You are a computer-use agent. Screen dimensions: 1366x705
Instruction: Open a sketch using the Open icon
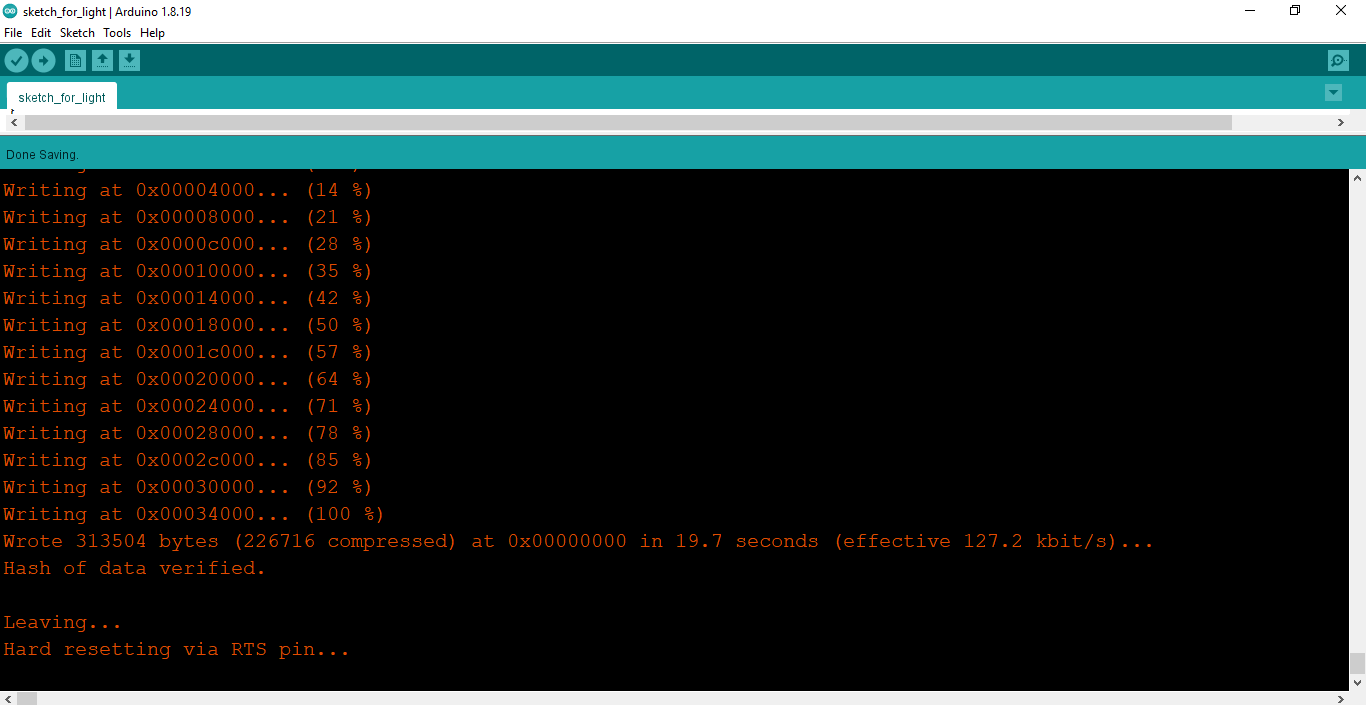102,60
